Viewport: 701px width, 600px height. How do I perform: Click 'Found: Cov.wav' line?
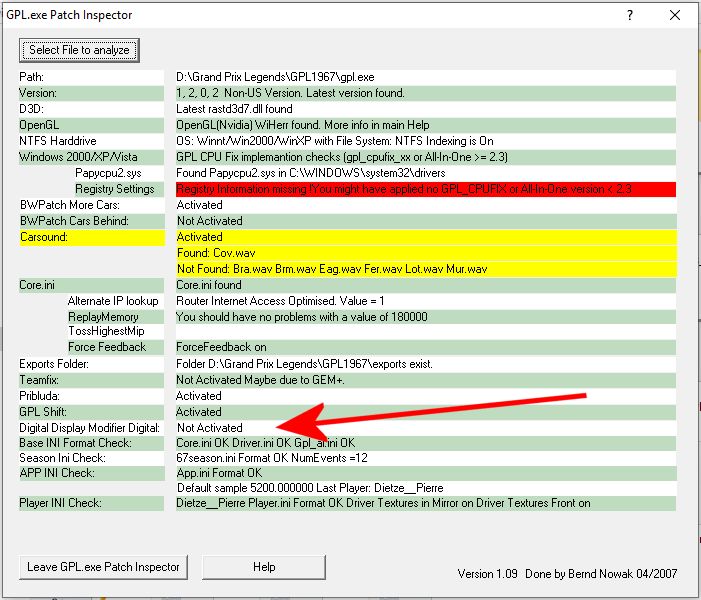click(x=426, y=253)
